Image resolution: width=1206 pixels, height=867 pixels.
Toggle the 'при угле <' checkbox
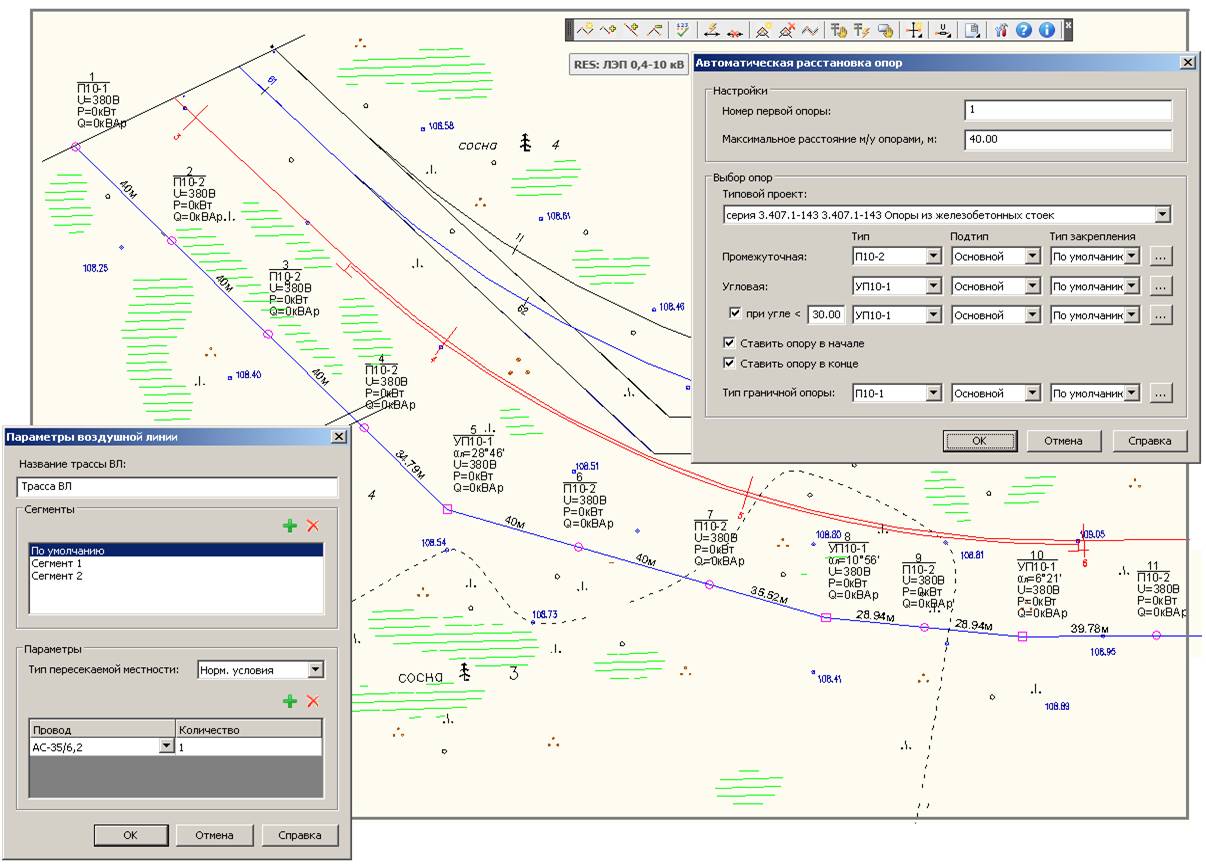(x=735, y=314)
